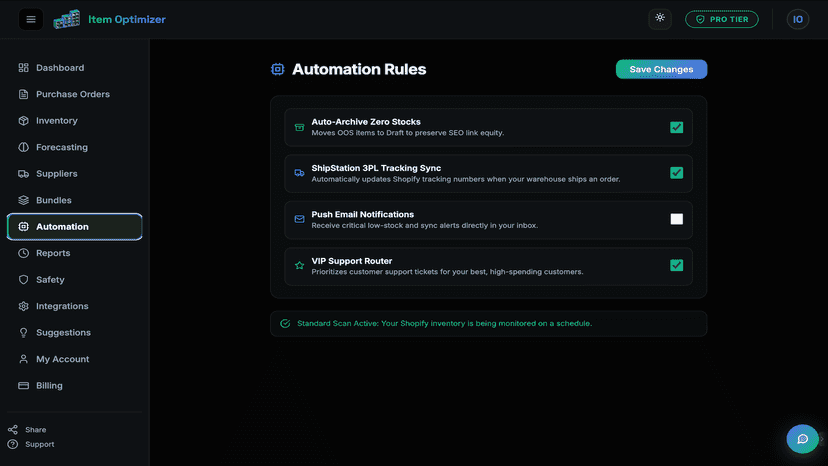Click the Dashboard grid icon

(x=23, y=68)
